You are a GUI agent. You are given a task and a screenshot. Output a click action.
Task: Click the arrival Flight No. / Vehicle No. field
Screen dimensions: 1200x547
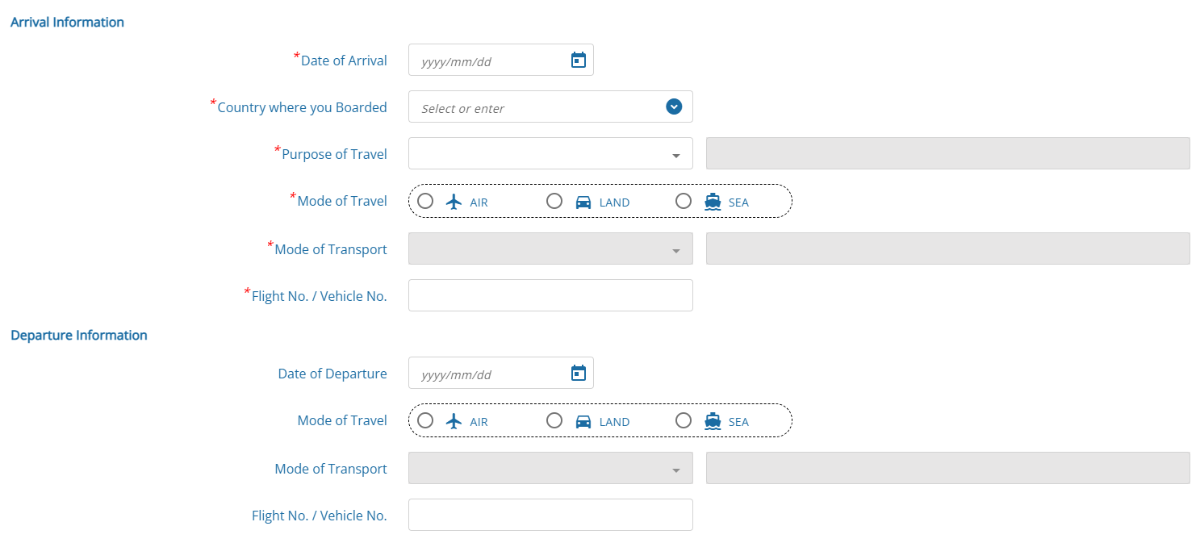tap(550, 295)
